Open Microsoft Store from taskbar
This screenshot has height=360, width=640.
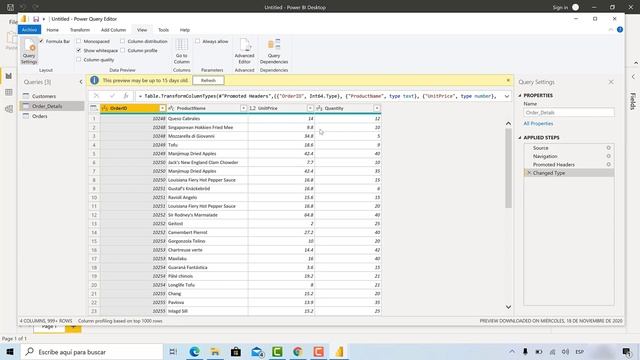pos(236,351)
